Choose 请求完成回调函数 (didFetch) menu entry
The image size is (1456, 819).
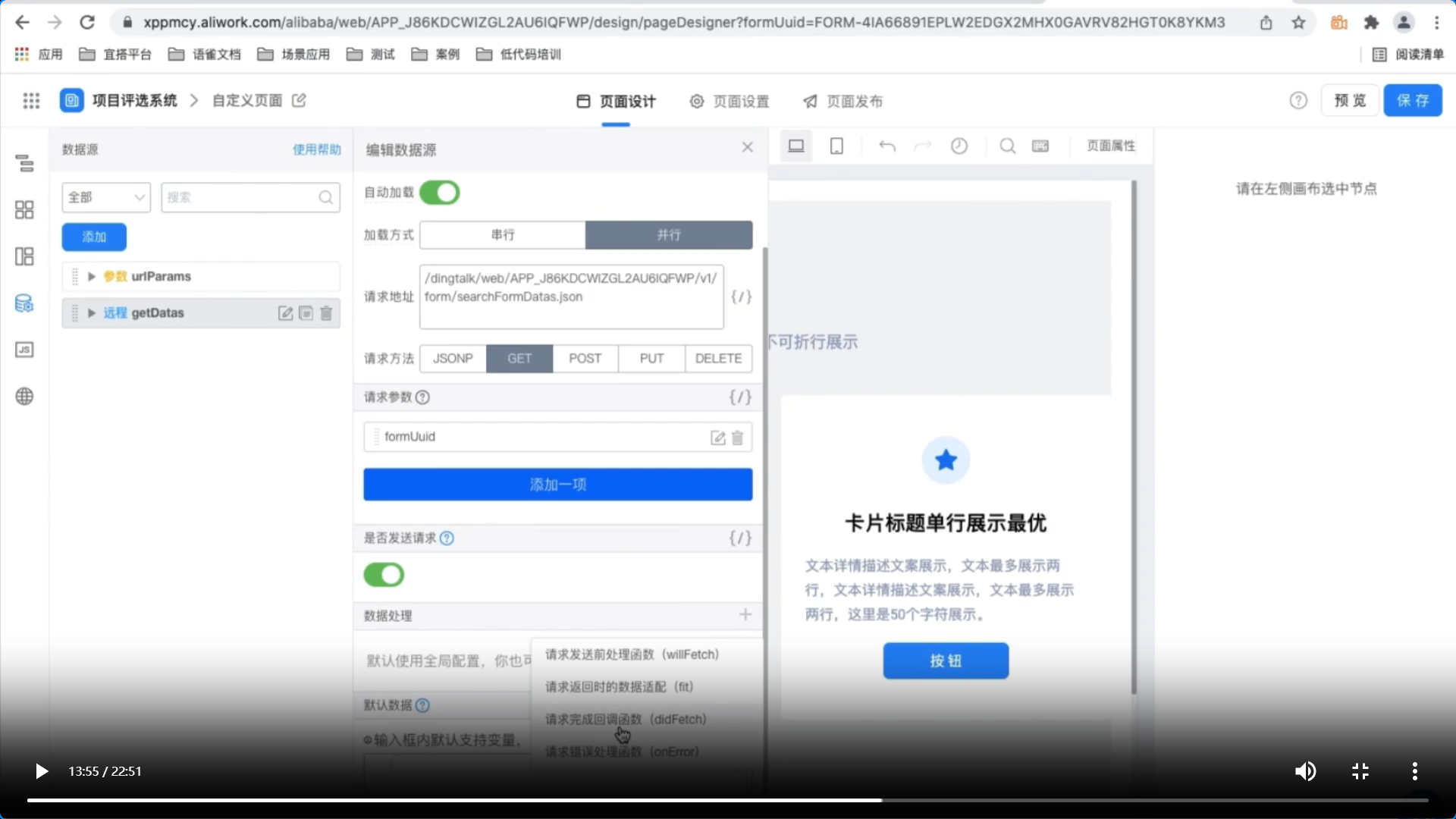point(626,719)
